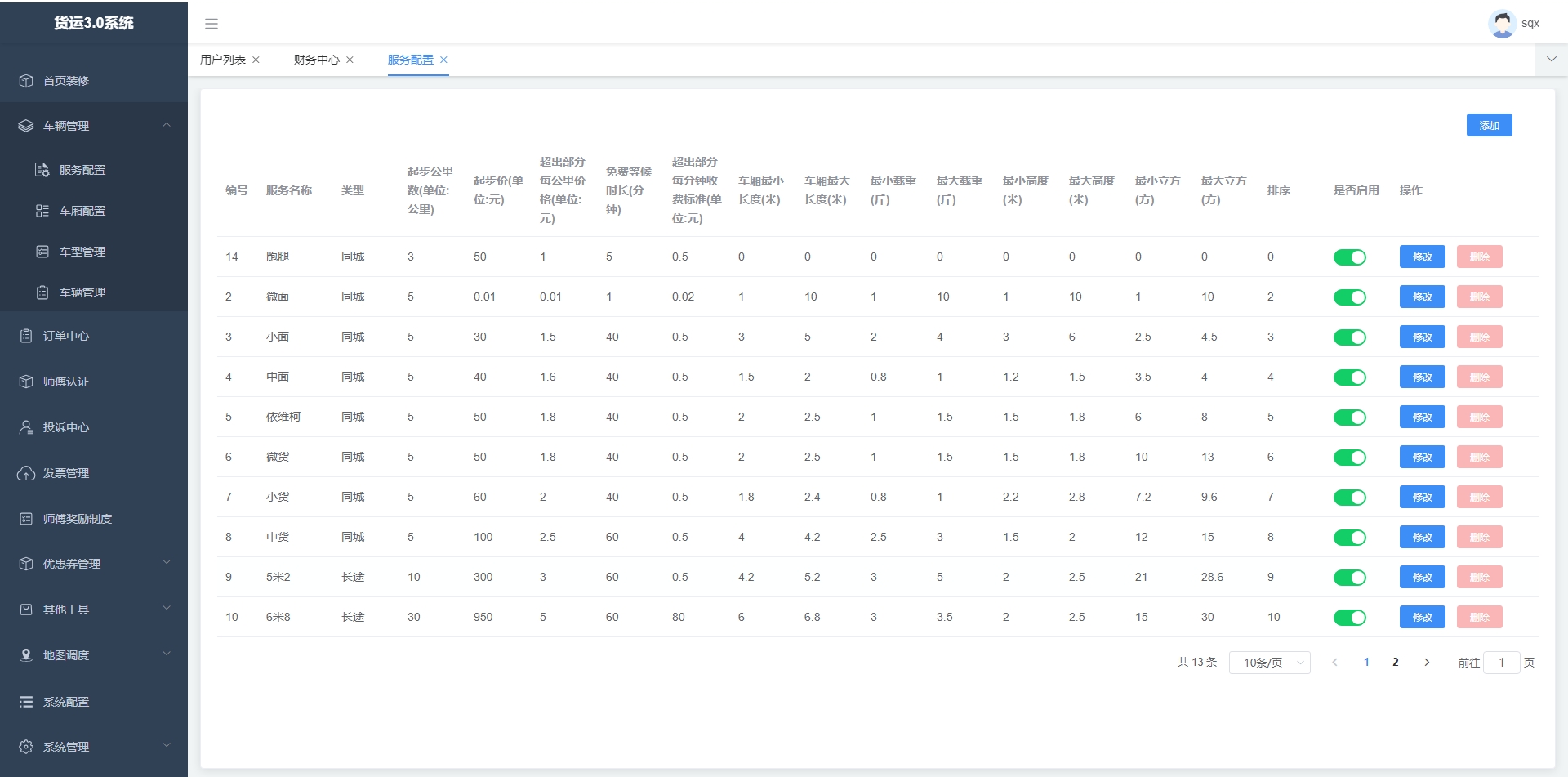1568x777 pixels.
Task: Click the 发票管理 cloud upload icon
Action: point(26,473)
